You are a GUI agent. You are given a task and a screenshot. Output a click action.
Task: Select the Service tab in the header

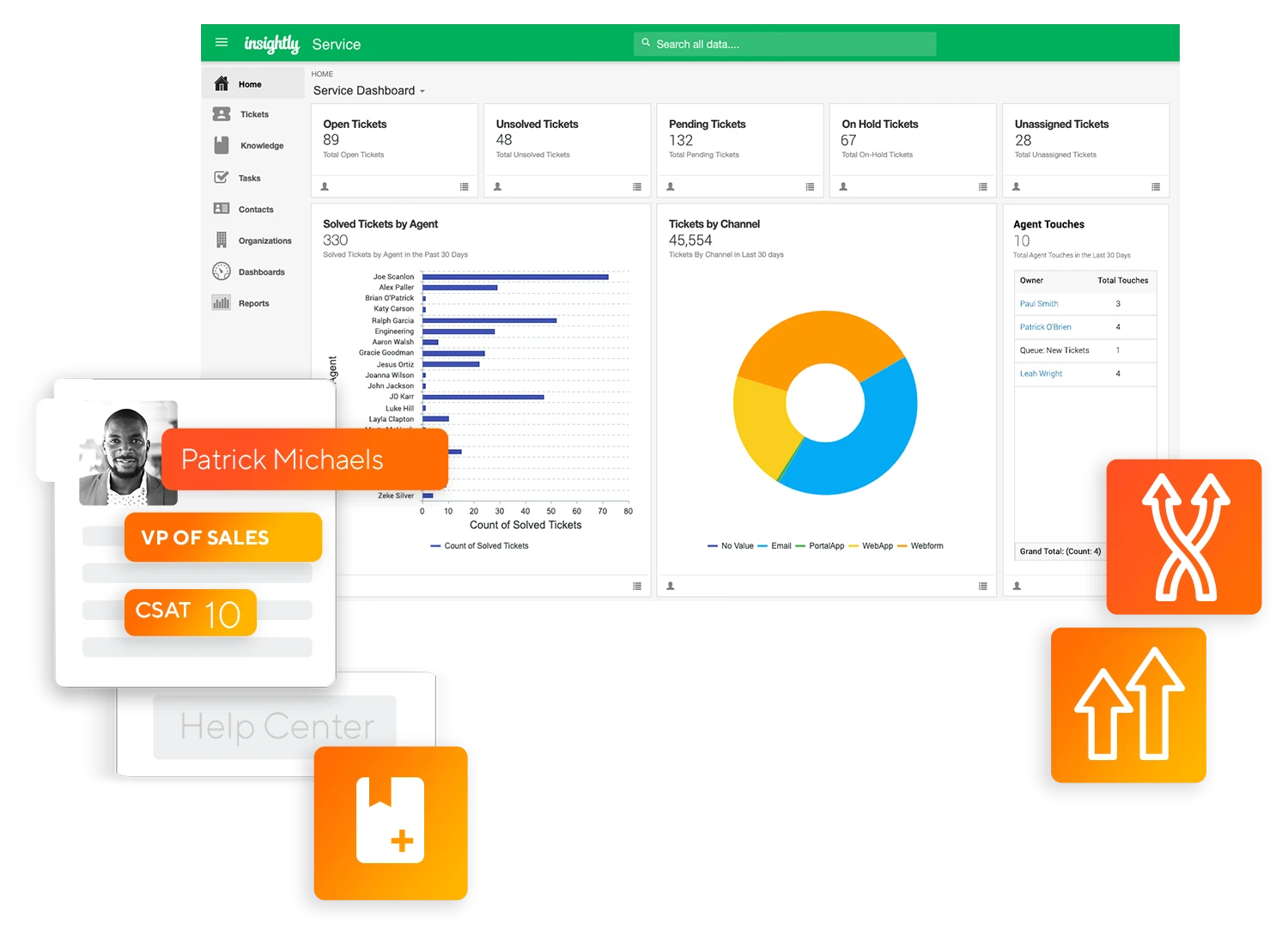coord(337,44)
